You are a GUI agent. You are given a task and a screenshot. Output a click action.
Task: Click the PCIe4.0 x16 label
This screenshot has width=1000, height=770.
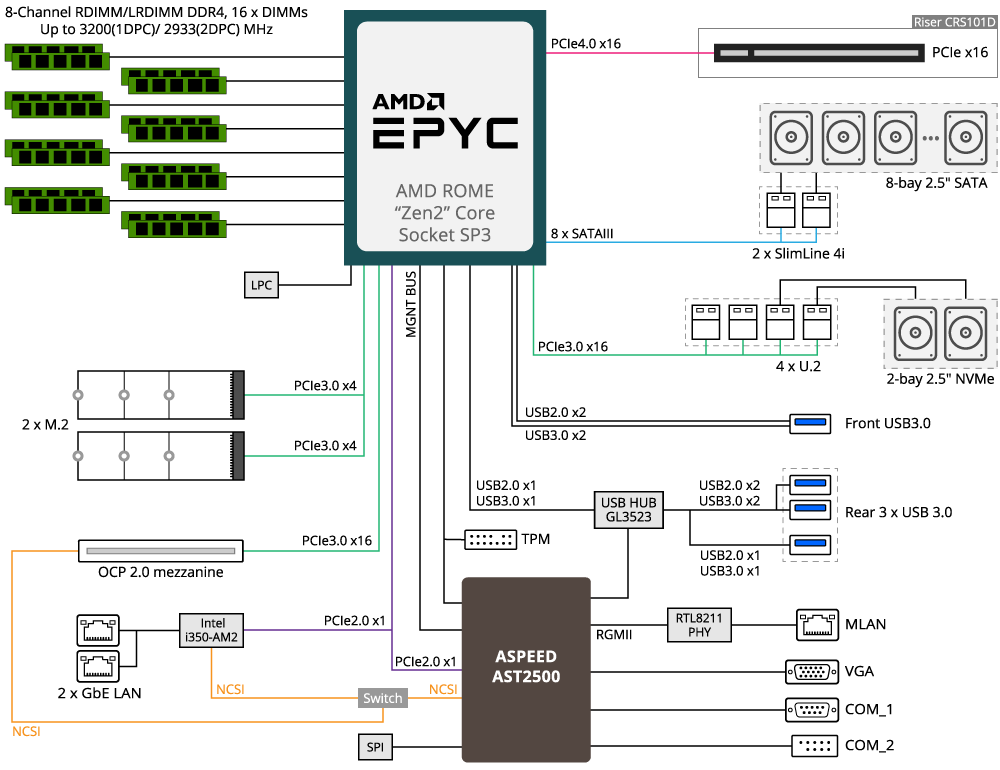585,43
